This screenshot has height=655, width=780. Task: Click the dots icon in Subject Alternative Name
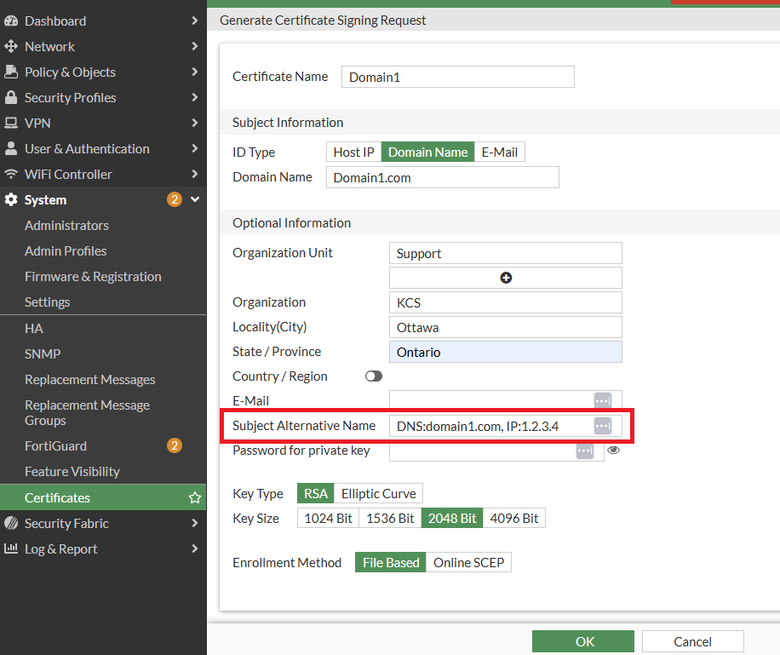pos(602,426)
